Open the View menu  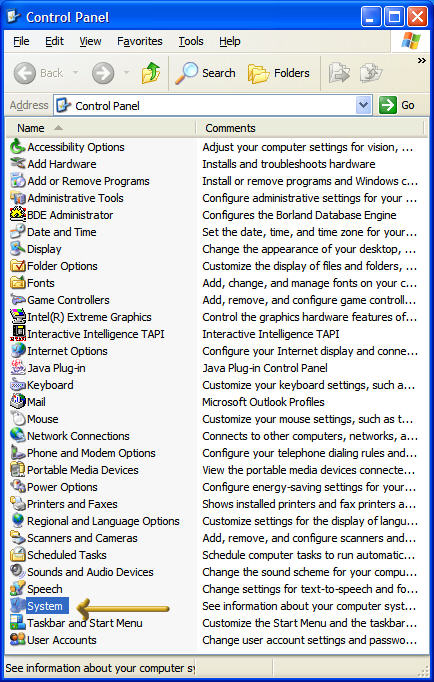click(x=90, y=41)
